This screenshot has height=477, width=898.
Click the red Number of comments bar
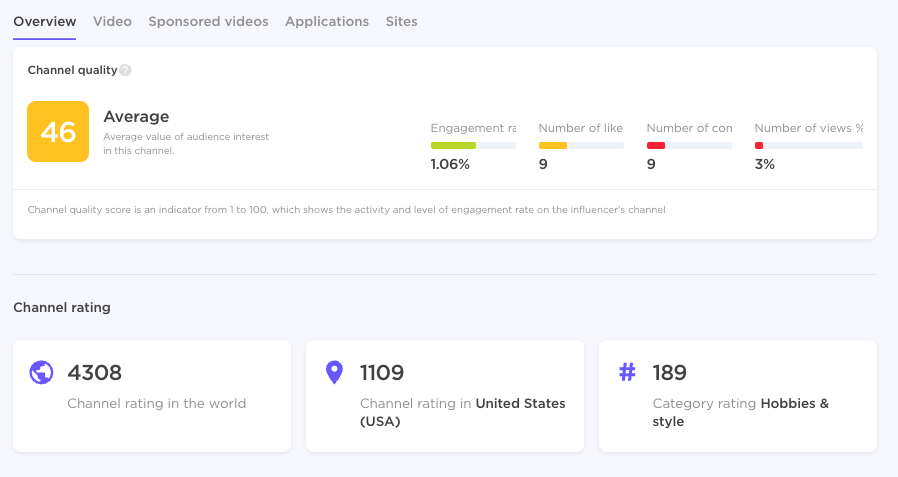(x=689, y=146)
